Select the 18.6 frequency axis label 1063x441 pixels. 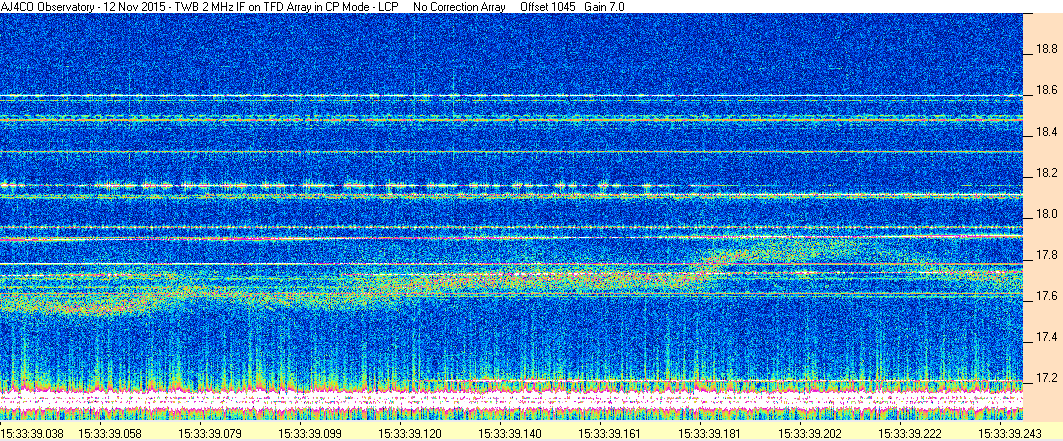(1045, 90)
